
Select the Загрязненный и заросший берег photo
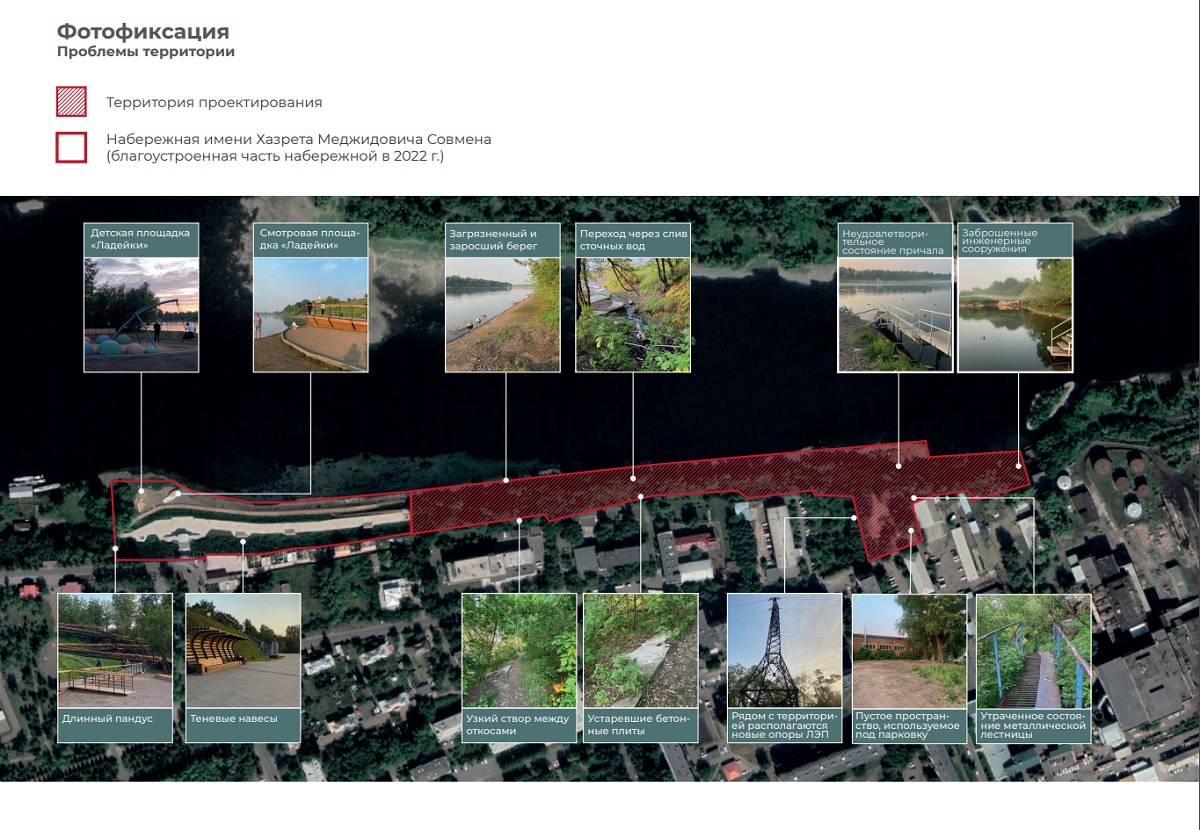point(502,314)
